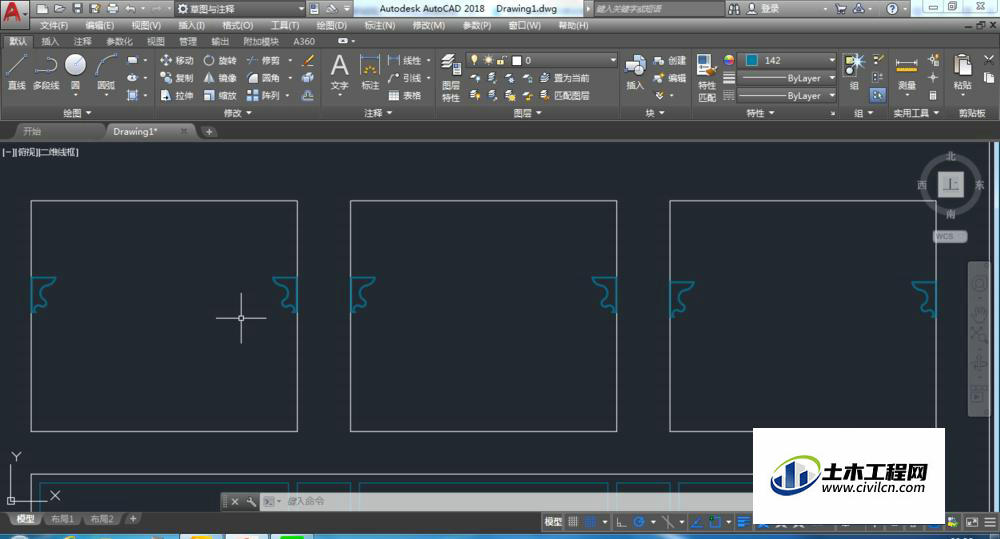Open the layer dropdown showing layer 0
The height and width of the screenshot is (539, 1000).
(x=541, y=60)
